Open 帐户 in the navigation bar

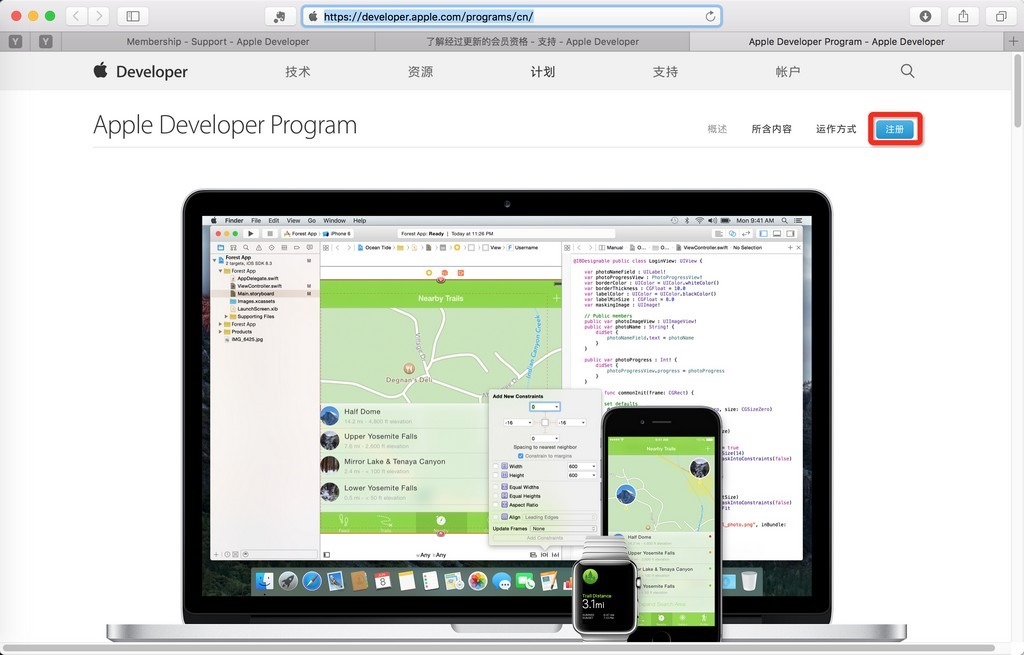pos(788,71)
